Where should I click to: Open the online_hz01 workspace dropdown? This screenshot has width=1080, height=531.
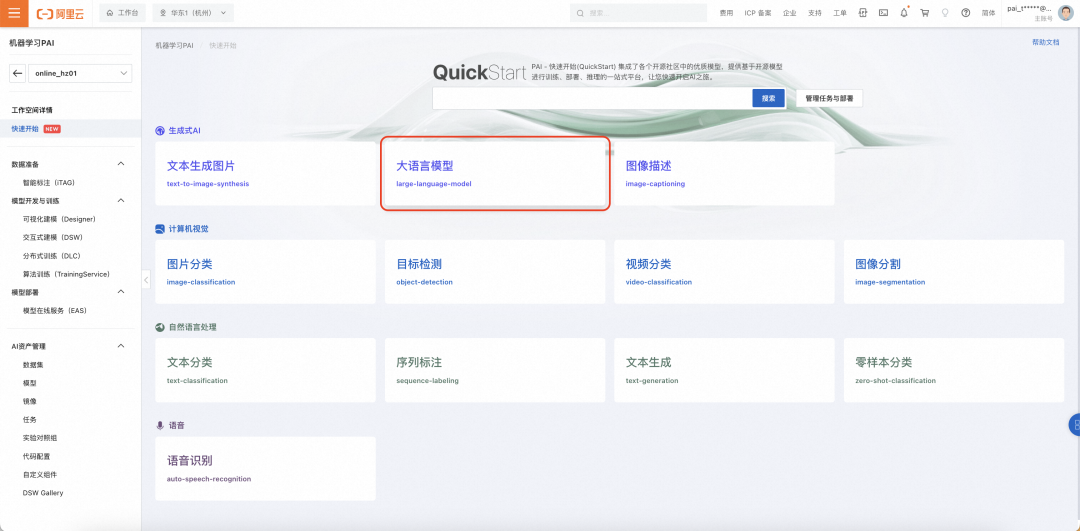(x=81, y=73)
